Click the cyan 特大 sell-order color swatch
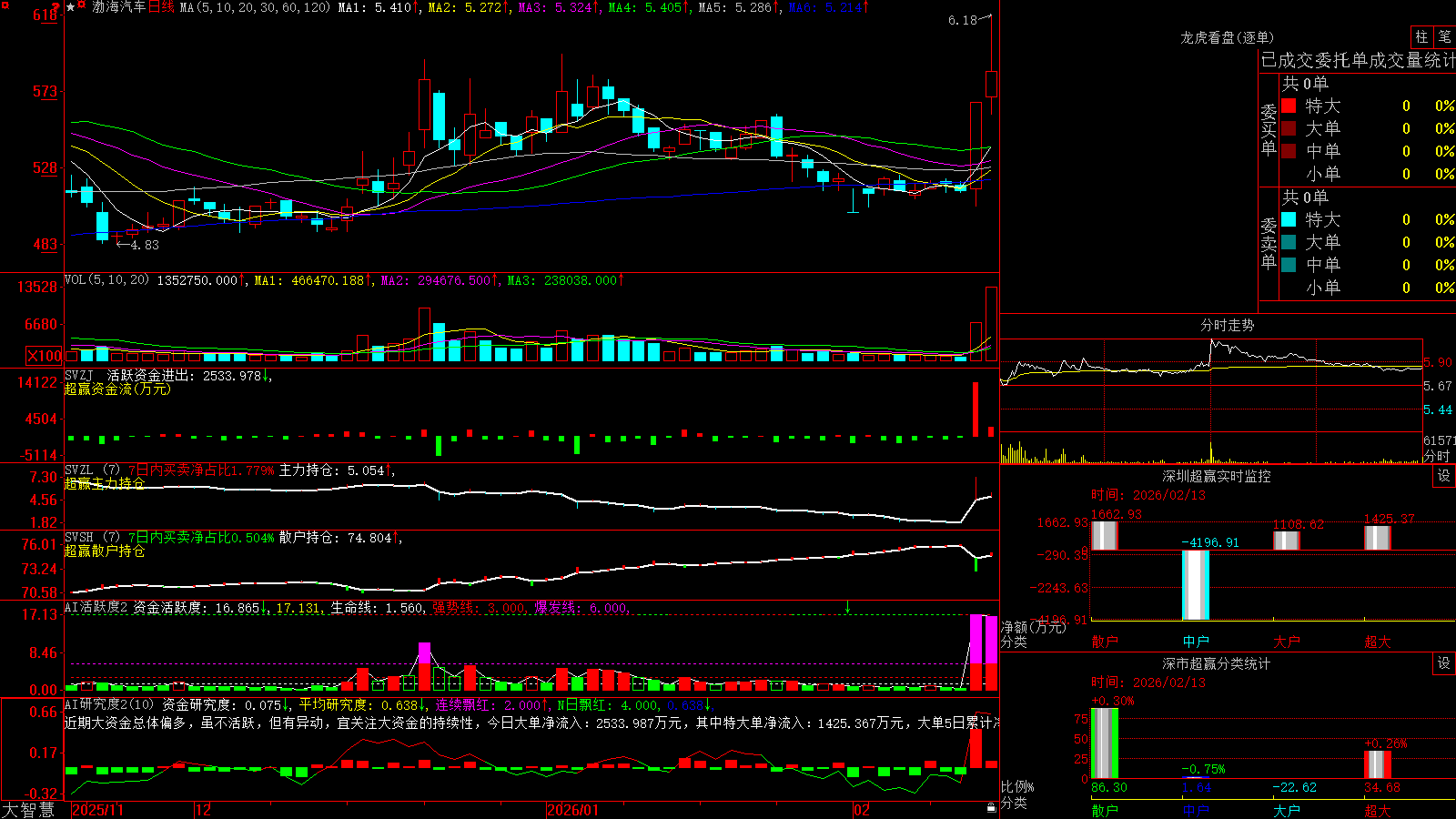 (1289, 219)
